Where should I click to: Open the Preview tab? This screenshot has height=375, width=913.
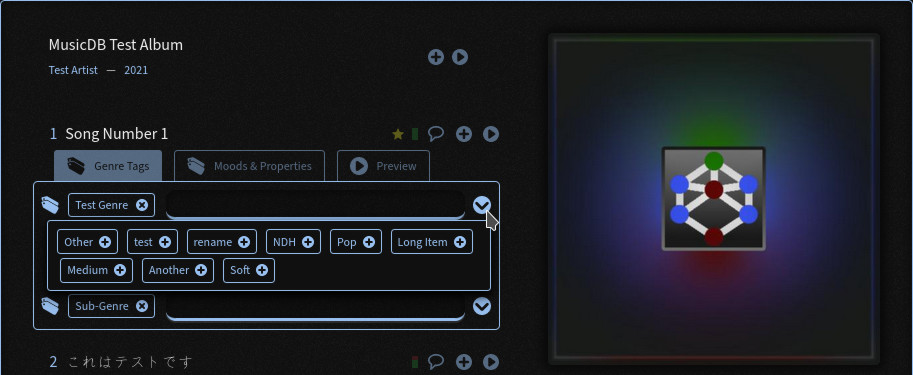383,166
